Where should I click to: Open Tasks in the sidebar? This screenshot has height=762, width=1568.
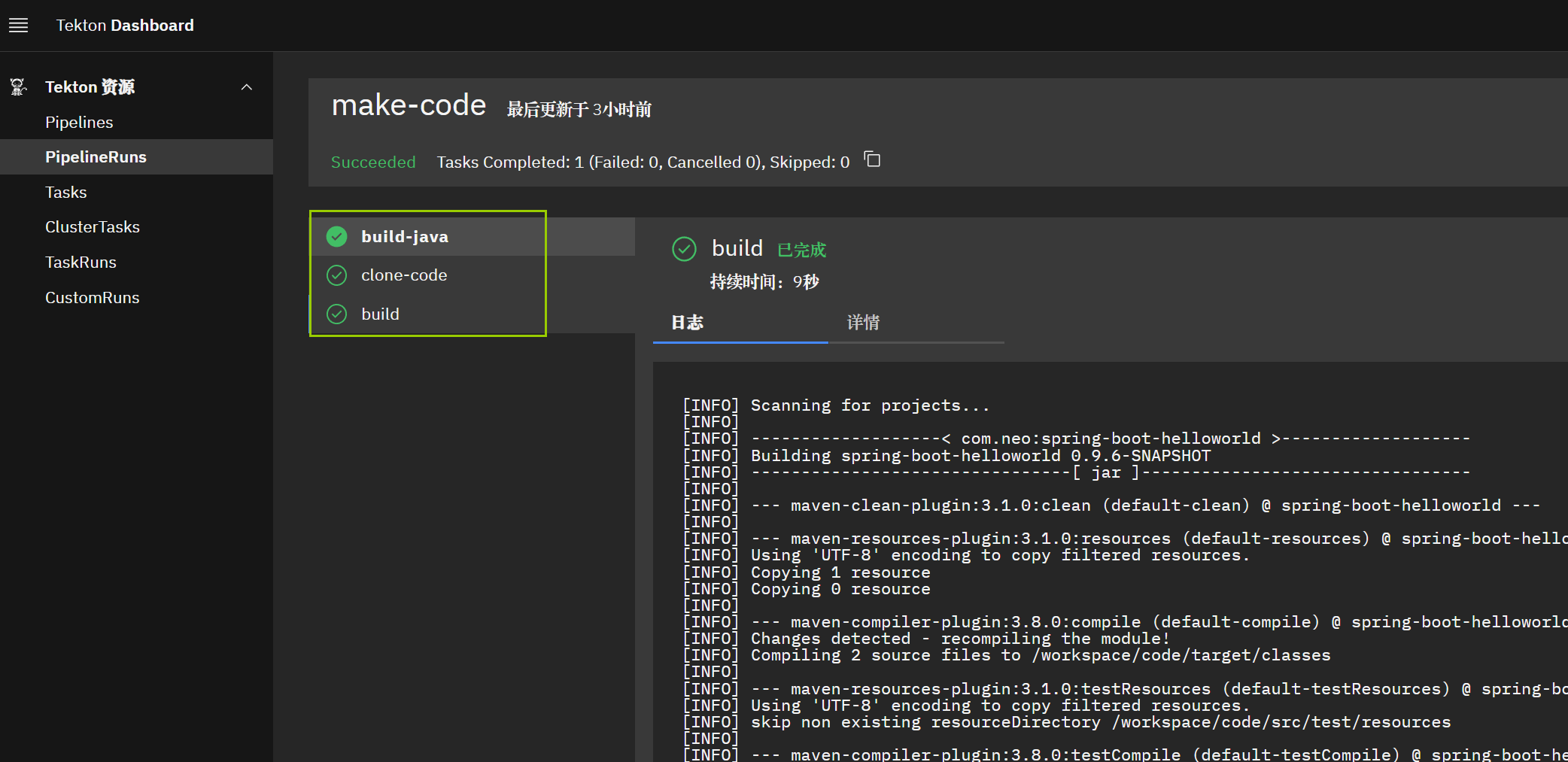(x=136, y=192)
